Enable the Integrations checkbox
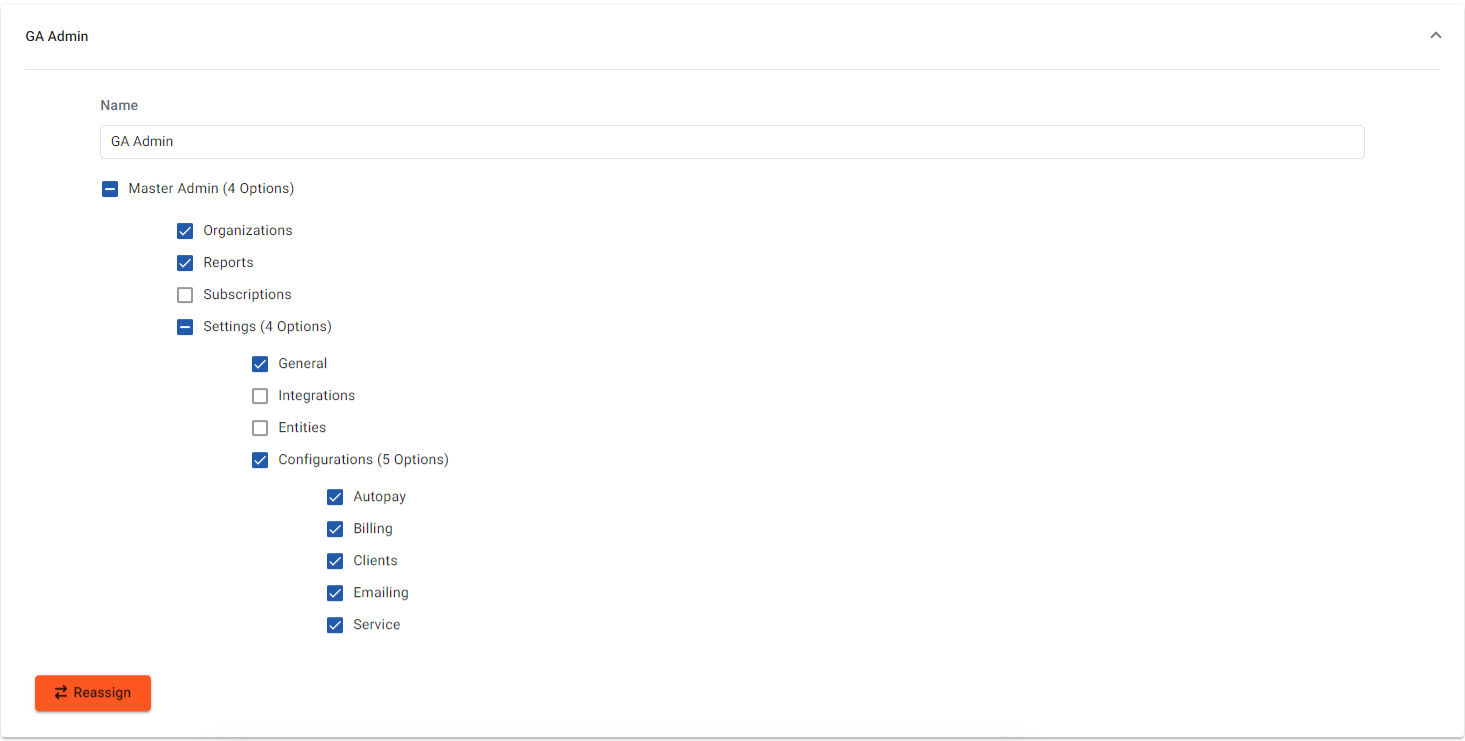 point(260,396)
